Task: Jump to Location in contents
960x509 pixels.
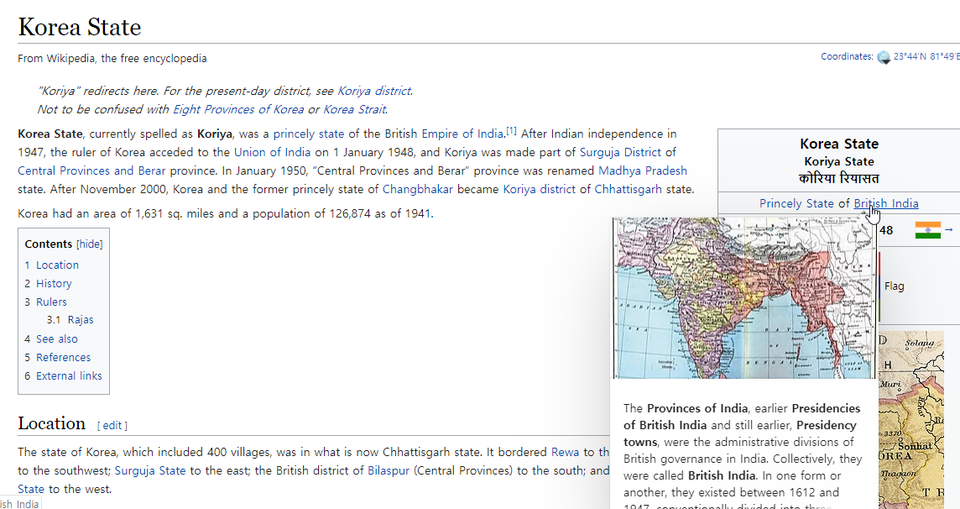Action: (x=57, y=265)
